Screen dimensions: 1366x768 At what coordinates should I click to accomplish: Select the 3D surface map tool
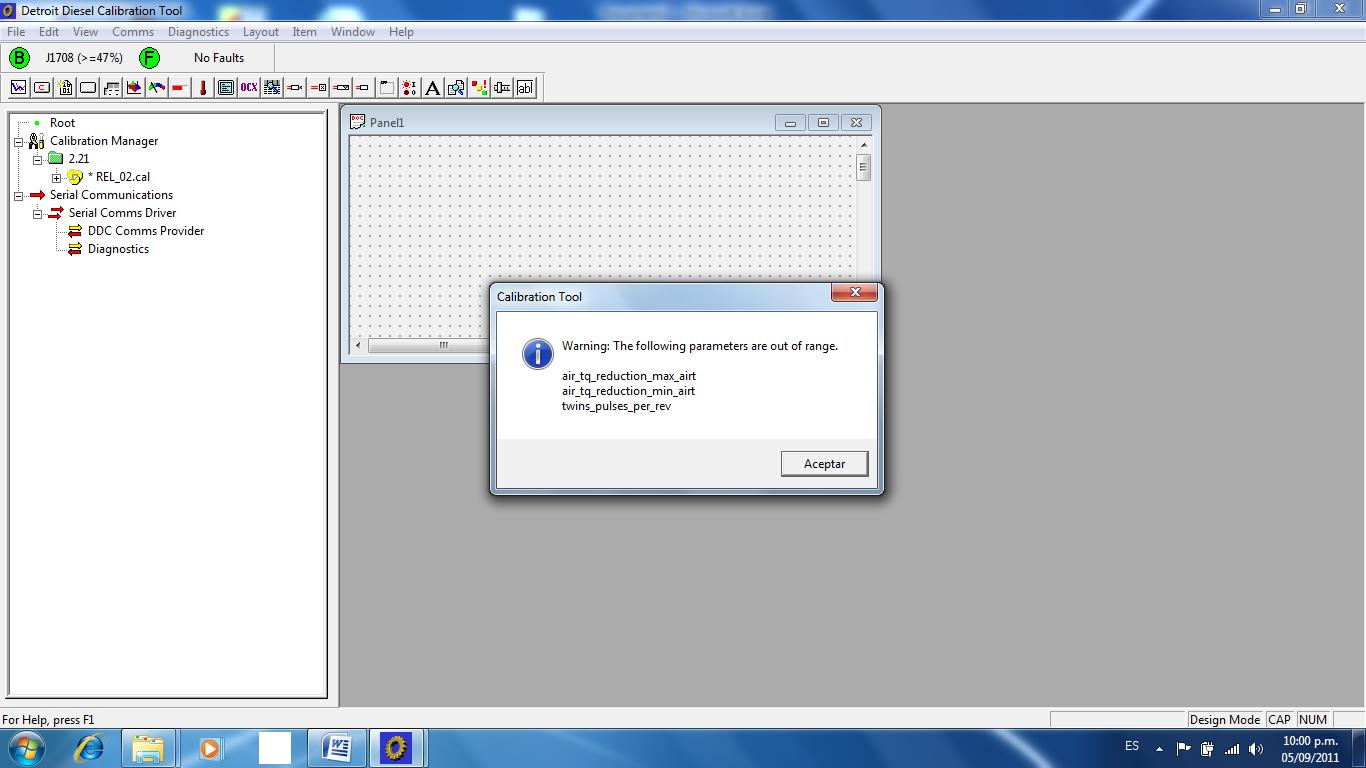tap(134, 88)
